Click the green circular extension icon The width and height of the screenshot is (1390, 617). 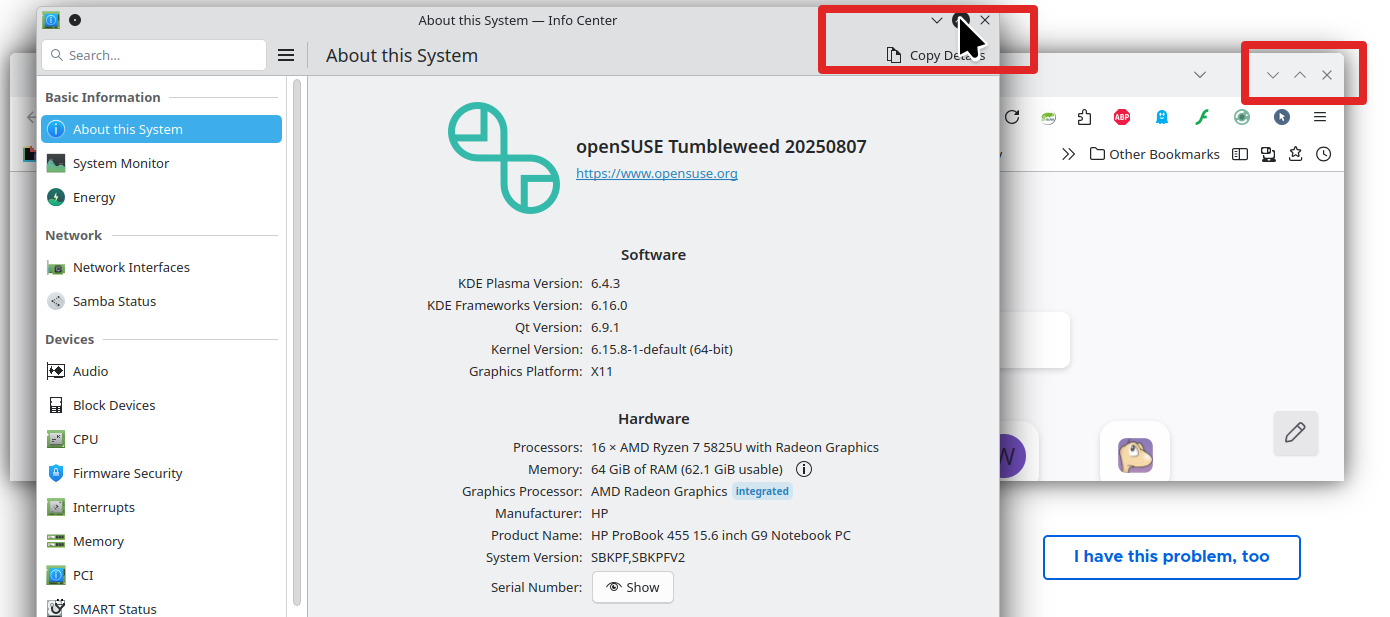[x=1242, y=117]
